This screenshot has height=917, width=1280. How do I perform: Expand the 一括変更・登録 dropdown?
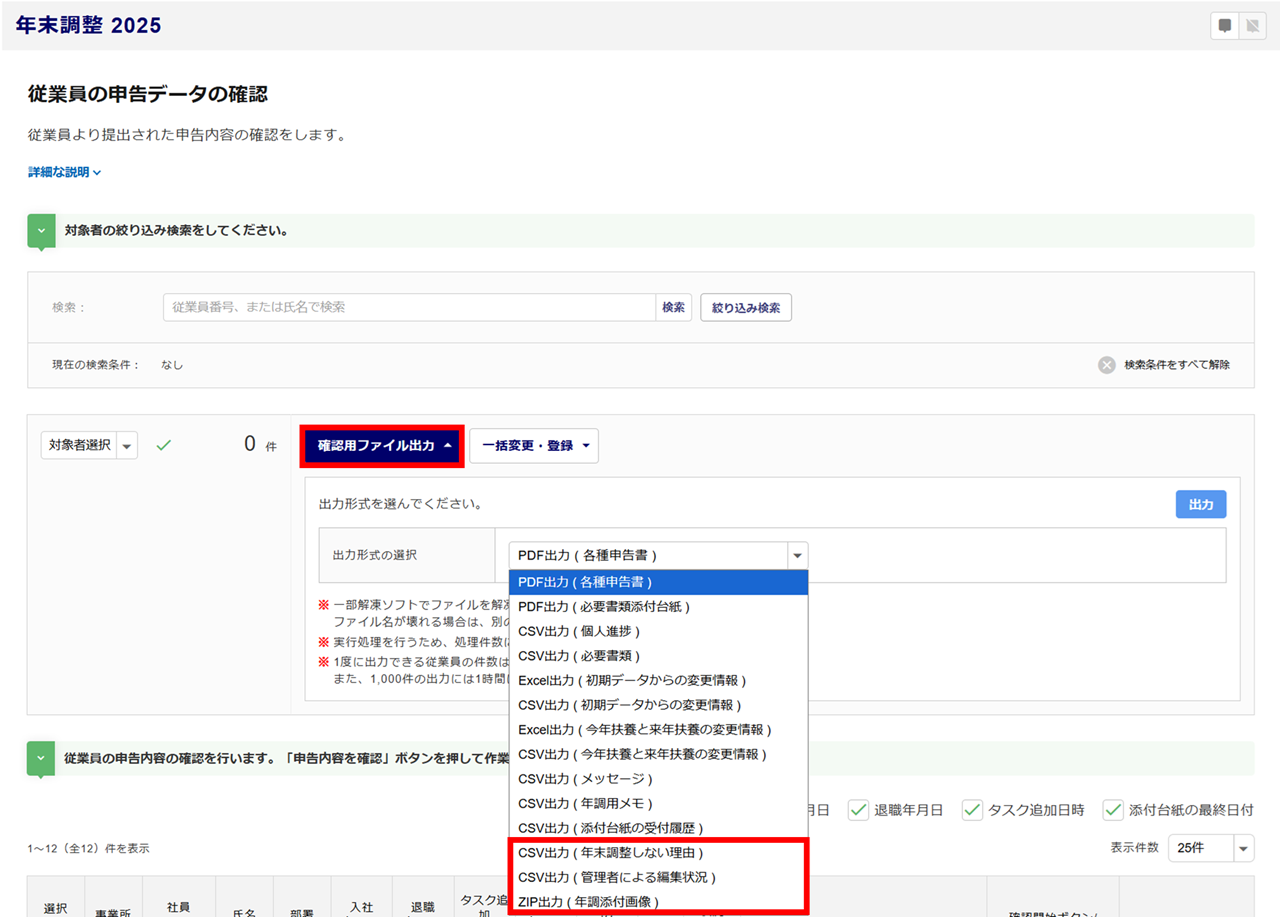534,446
